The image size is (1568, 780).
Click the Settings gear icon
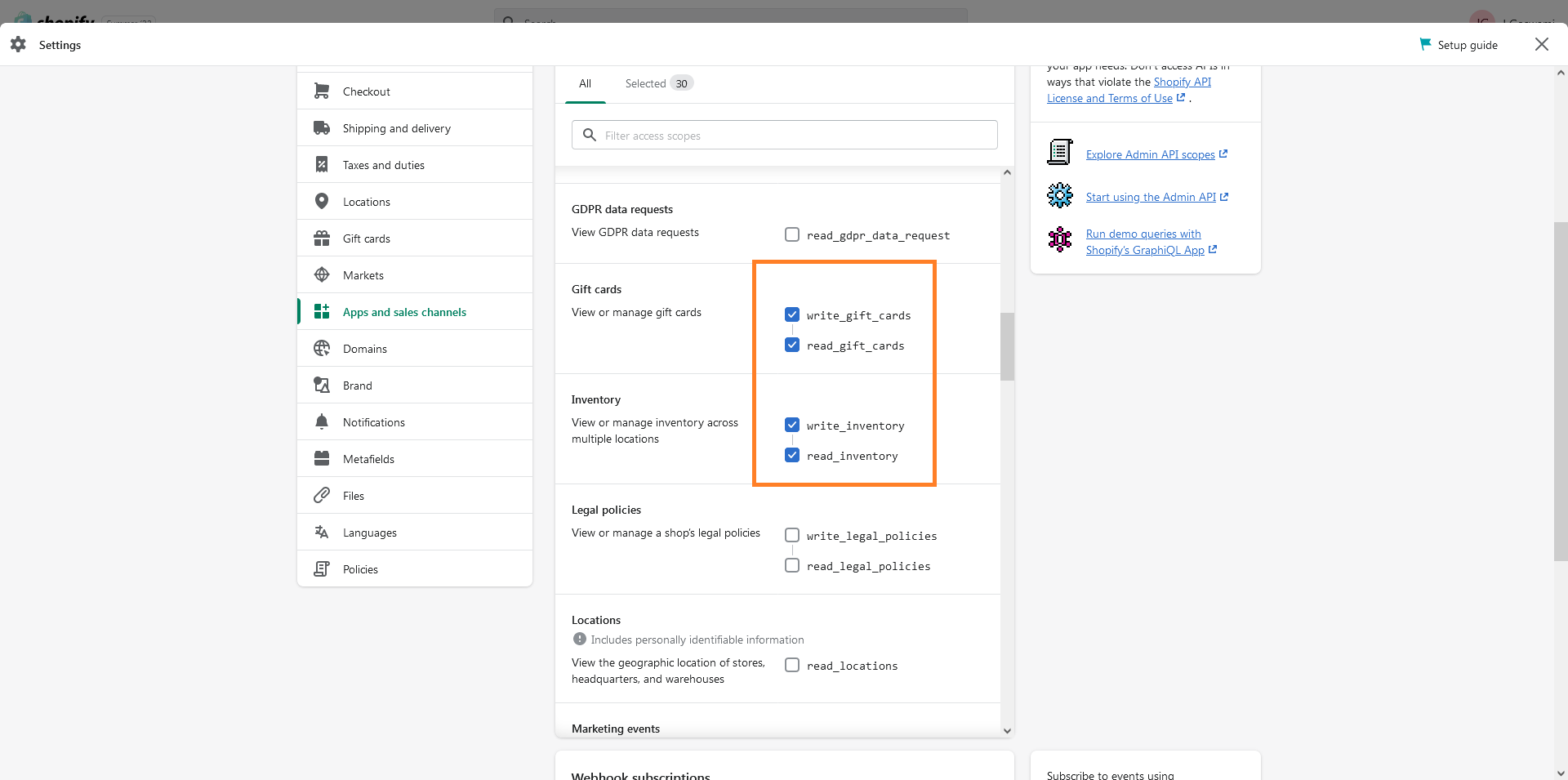[x=18, y=45]
